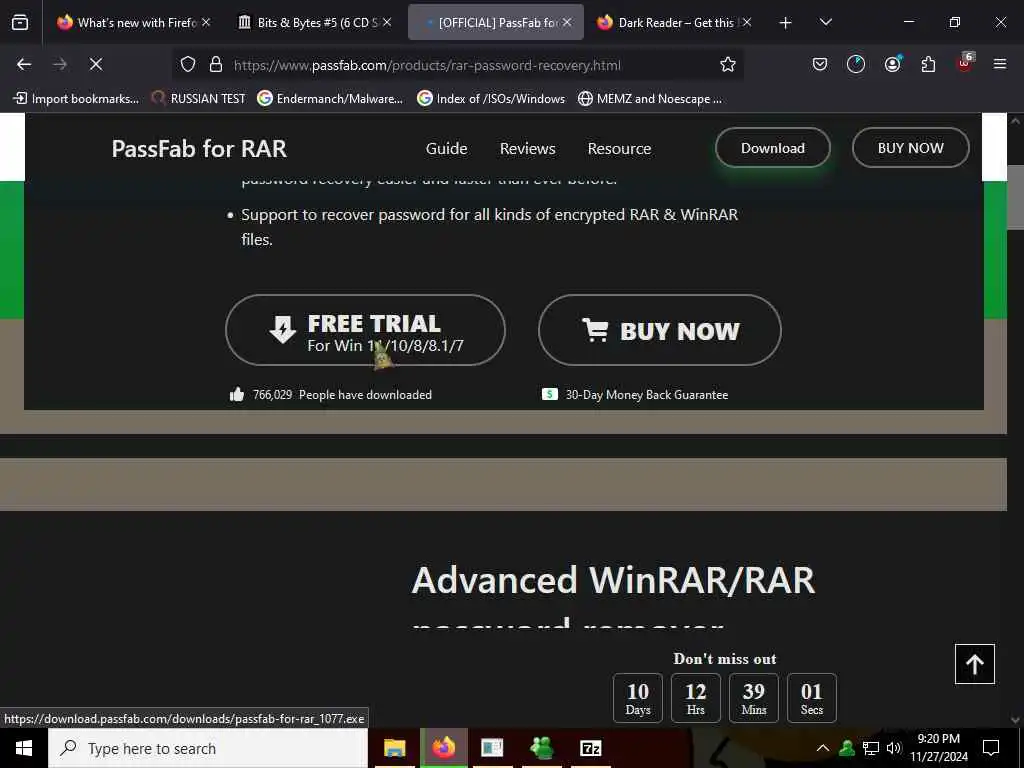Viewport: 1024px width, 768px height.
Task: Close the Dark Reader tab
Action: click(x=747, y=22)
